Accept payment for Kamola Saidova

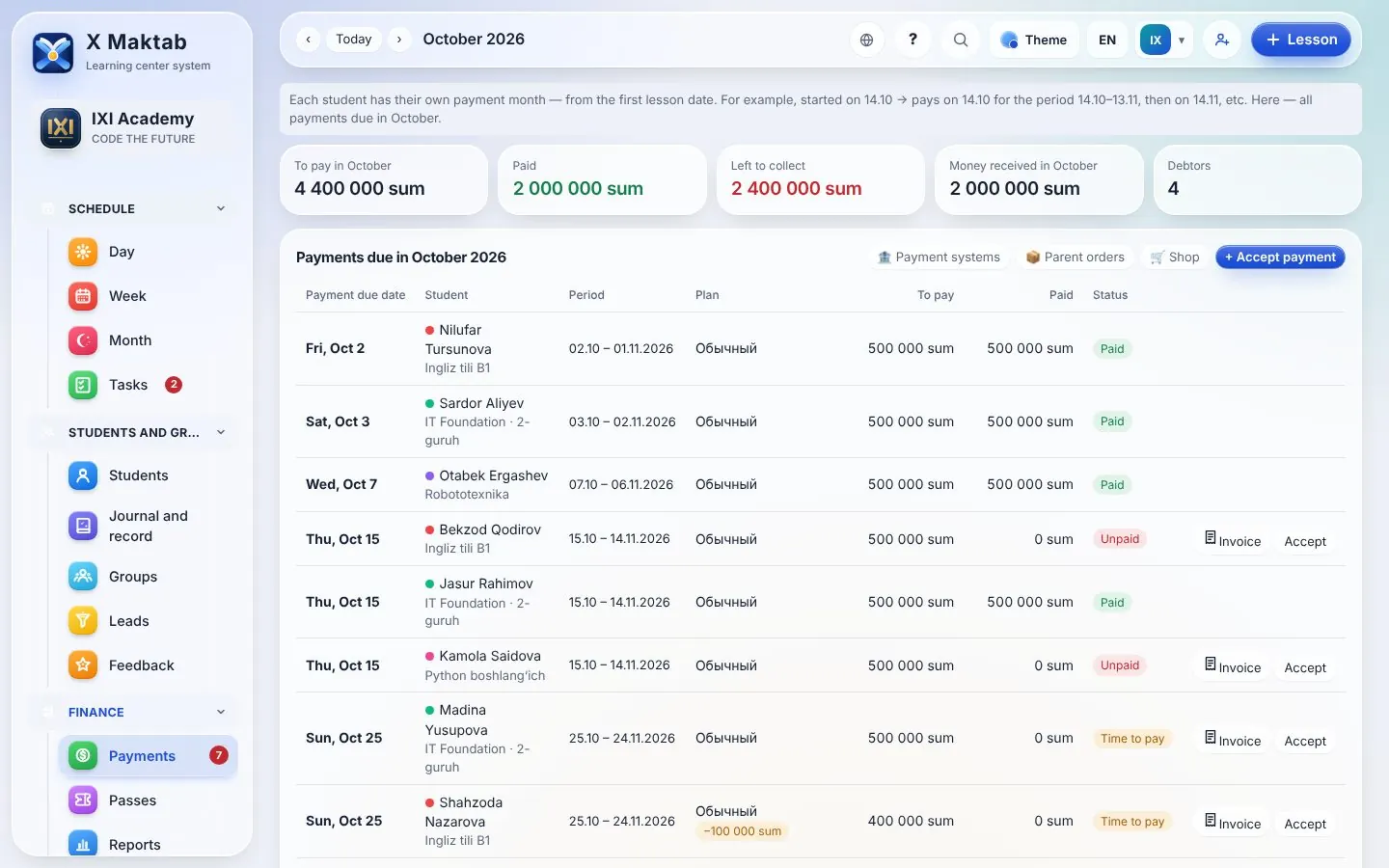(x=1305, y=667)
